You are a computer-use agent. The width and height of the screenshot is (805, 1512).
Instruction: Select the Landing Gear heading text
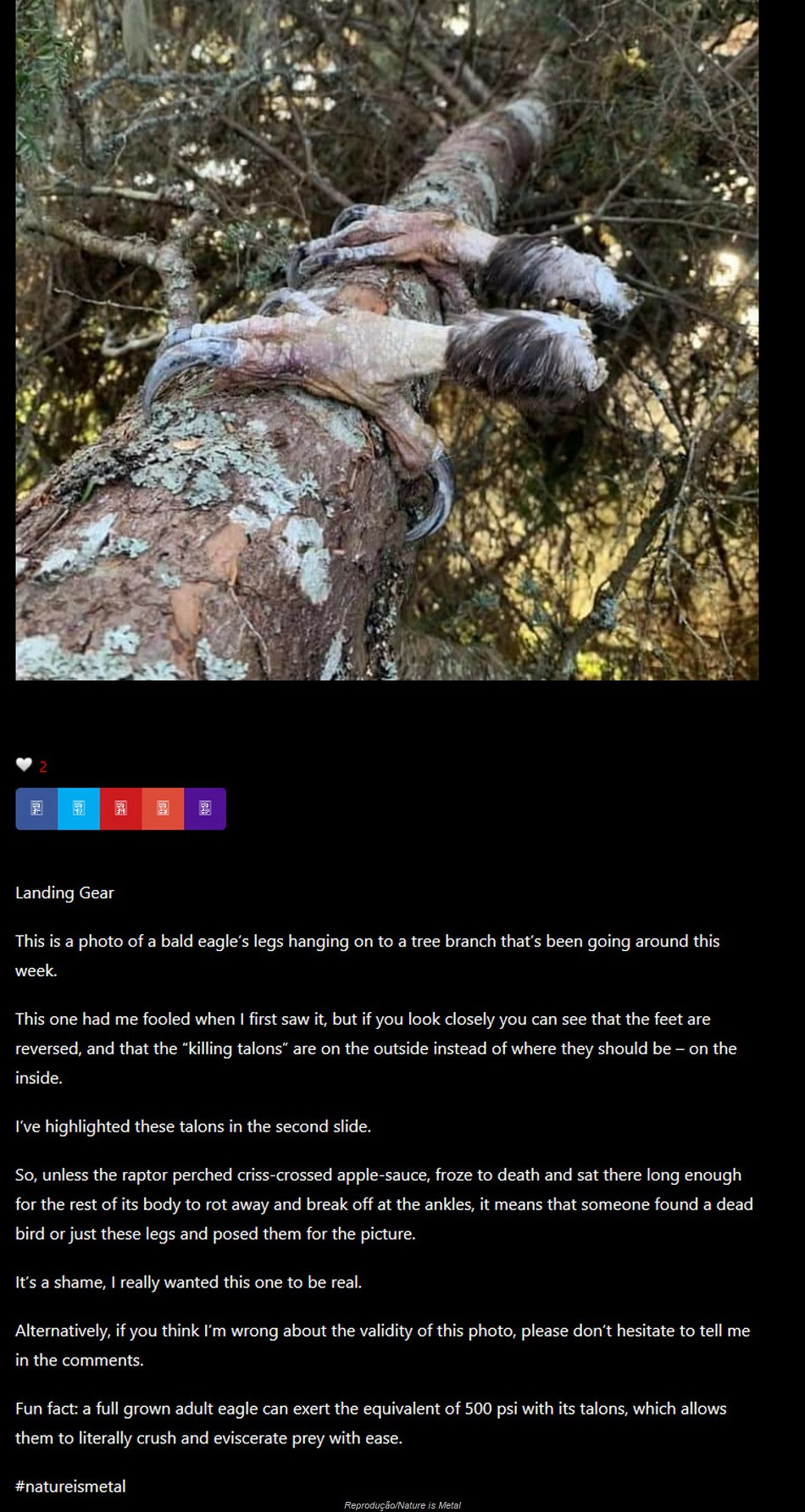tap(64, 892)
